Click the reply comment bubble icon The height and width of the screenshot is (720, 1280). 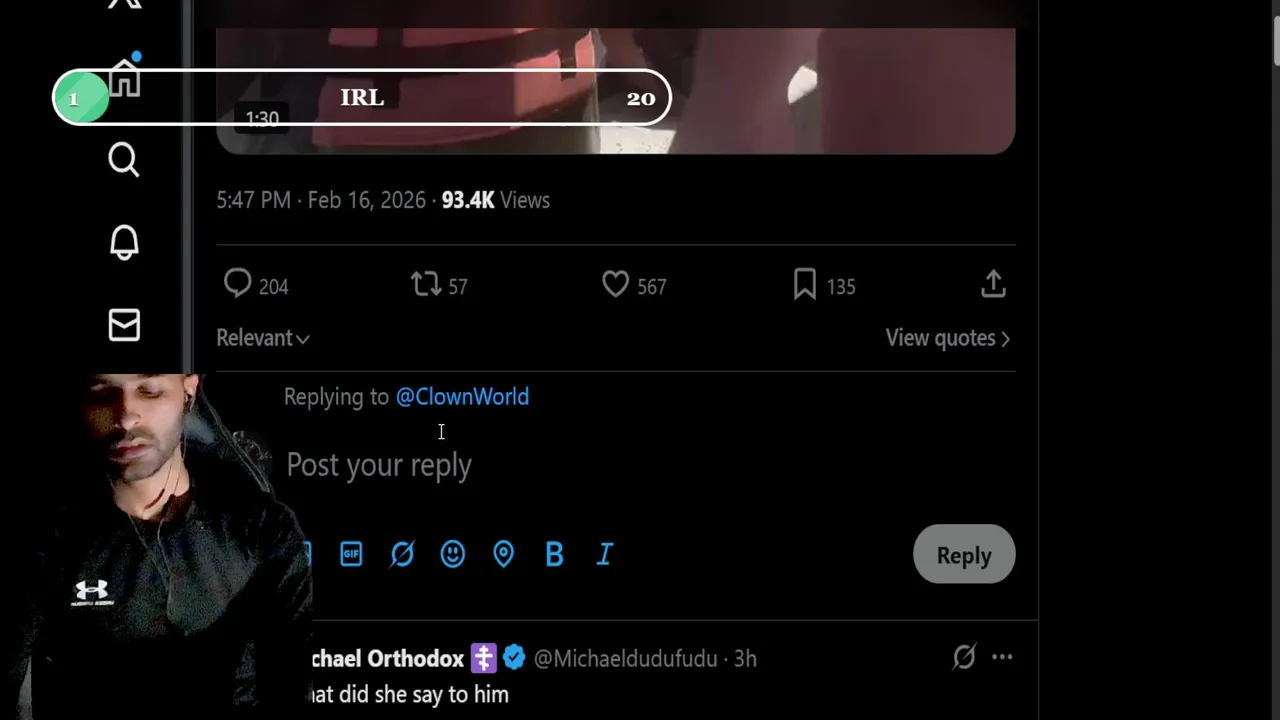click(x=238, y=285)
